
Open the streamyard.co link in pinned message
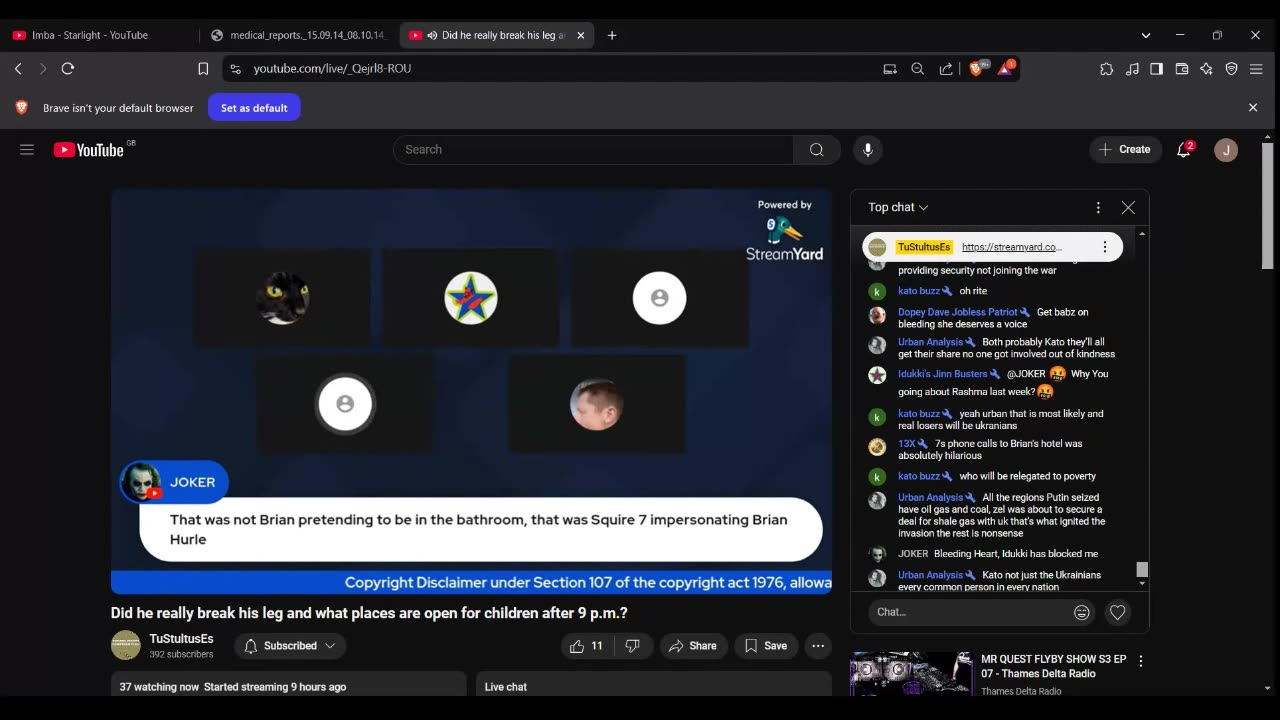(1011, 247)
